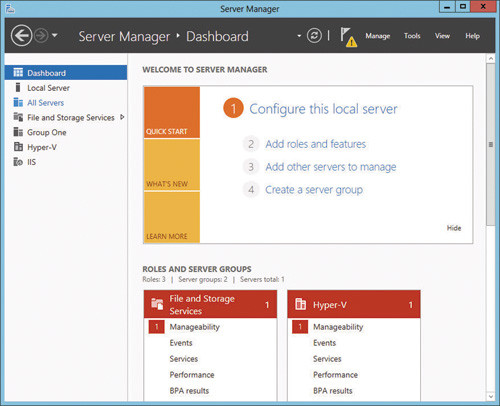The height and width of the screenshot is (406, 500).
Task: Click the Hyper-V tile header icon
Action: pos(300,304)
